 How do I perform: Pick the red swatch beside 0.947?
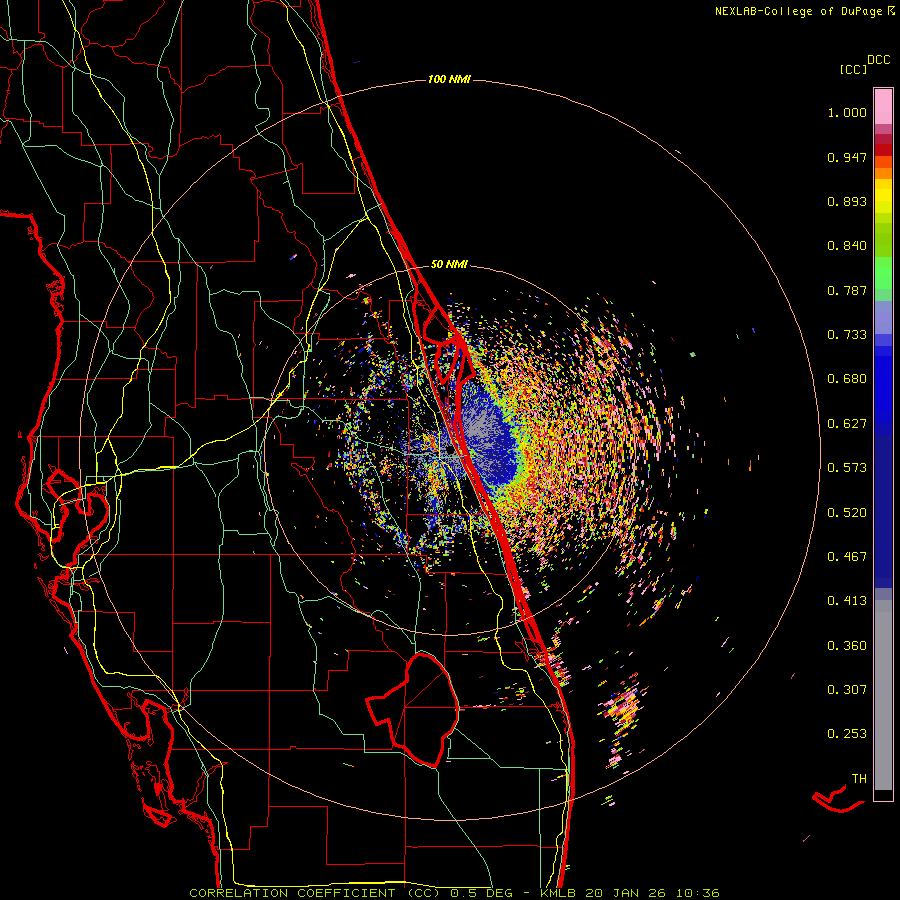click(x=883, y=150)
